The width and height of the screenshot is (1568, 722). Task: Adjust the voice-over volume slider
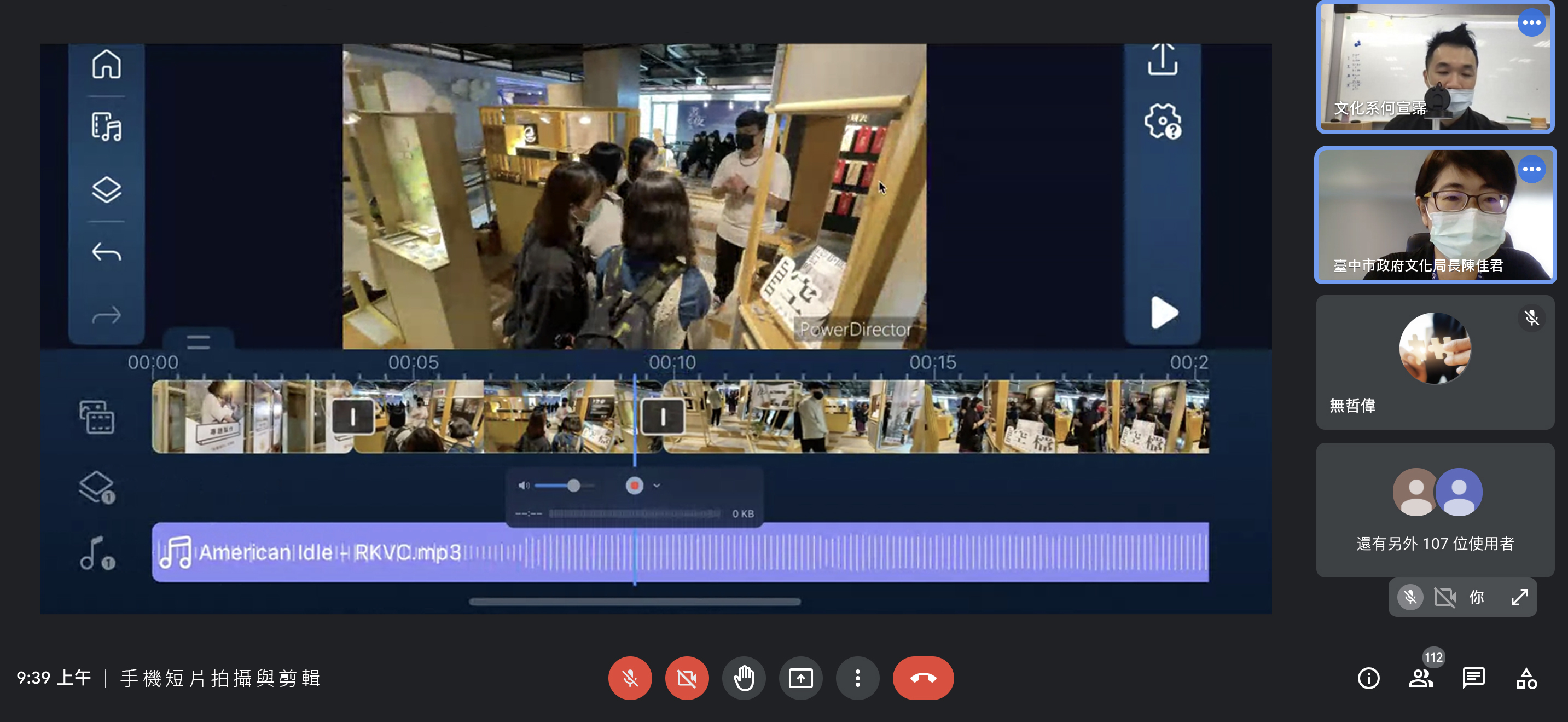(573, 486)
